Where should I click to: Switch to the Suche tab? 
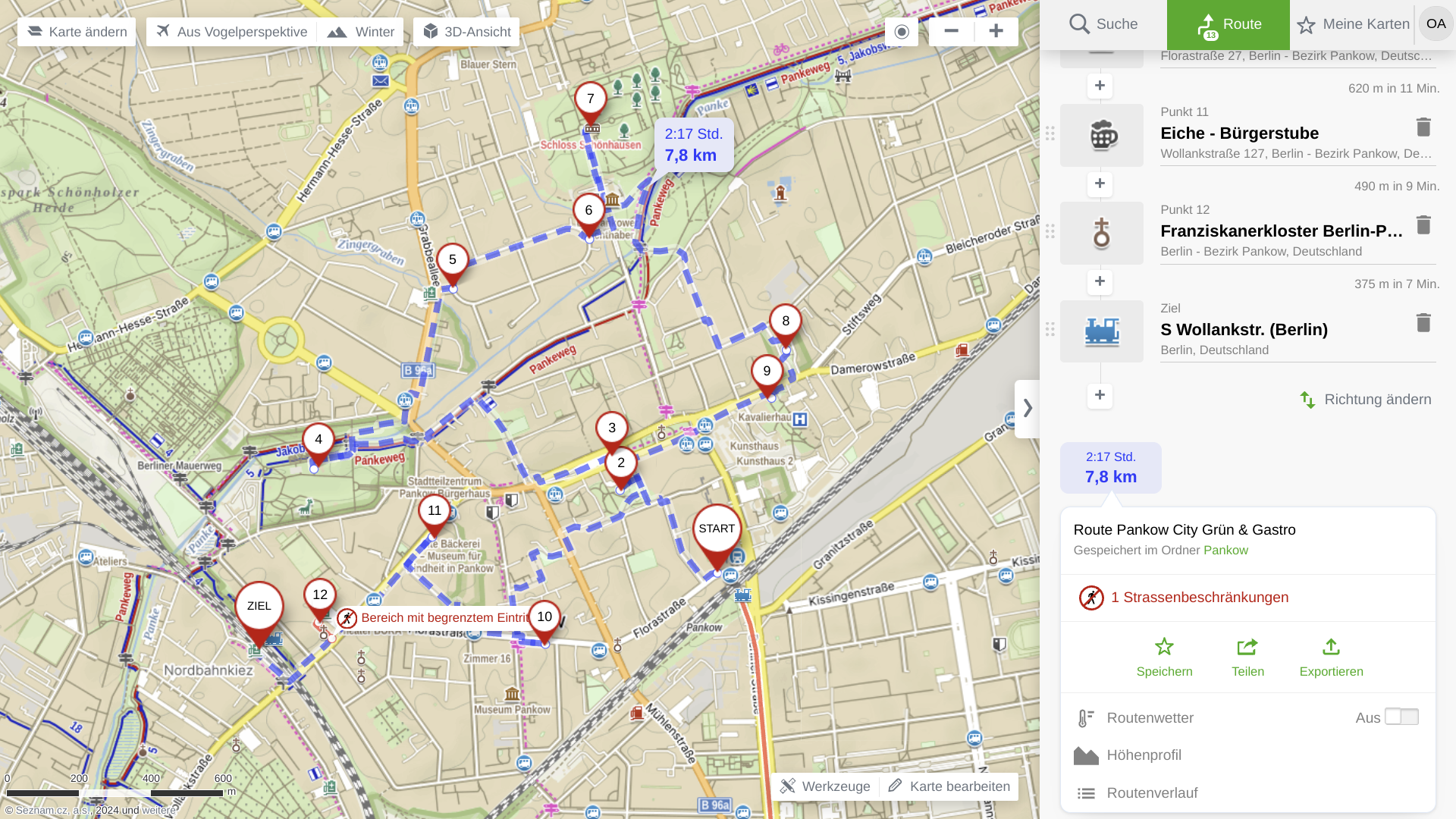[x=1103, y=24]
